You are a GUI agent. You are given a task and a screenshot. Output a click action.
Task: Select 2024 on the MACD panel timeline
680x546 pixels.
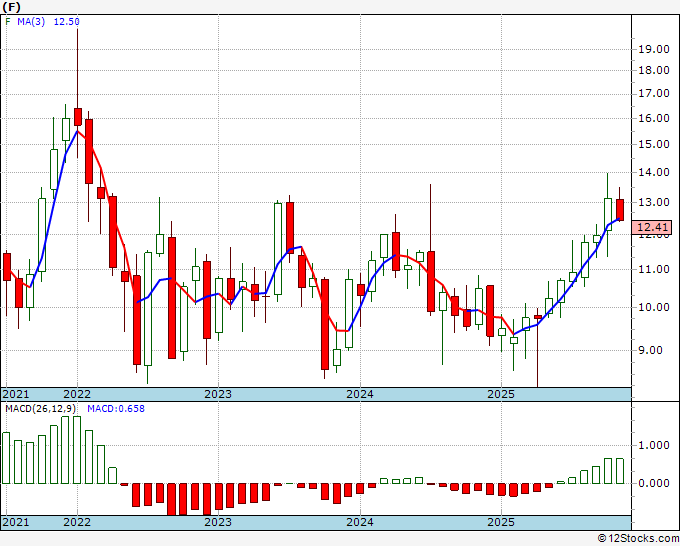[x=360, y=522]
